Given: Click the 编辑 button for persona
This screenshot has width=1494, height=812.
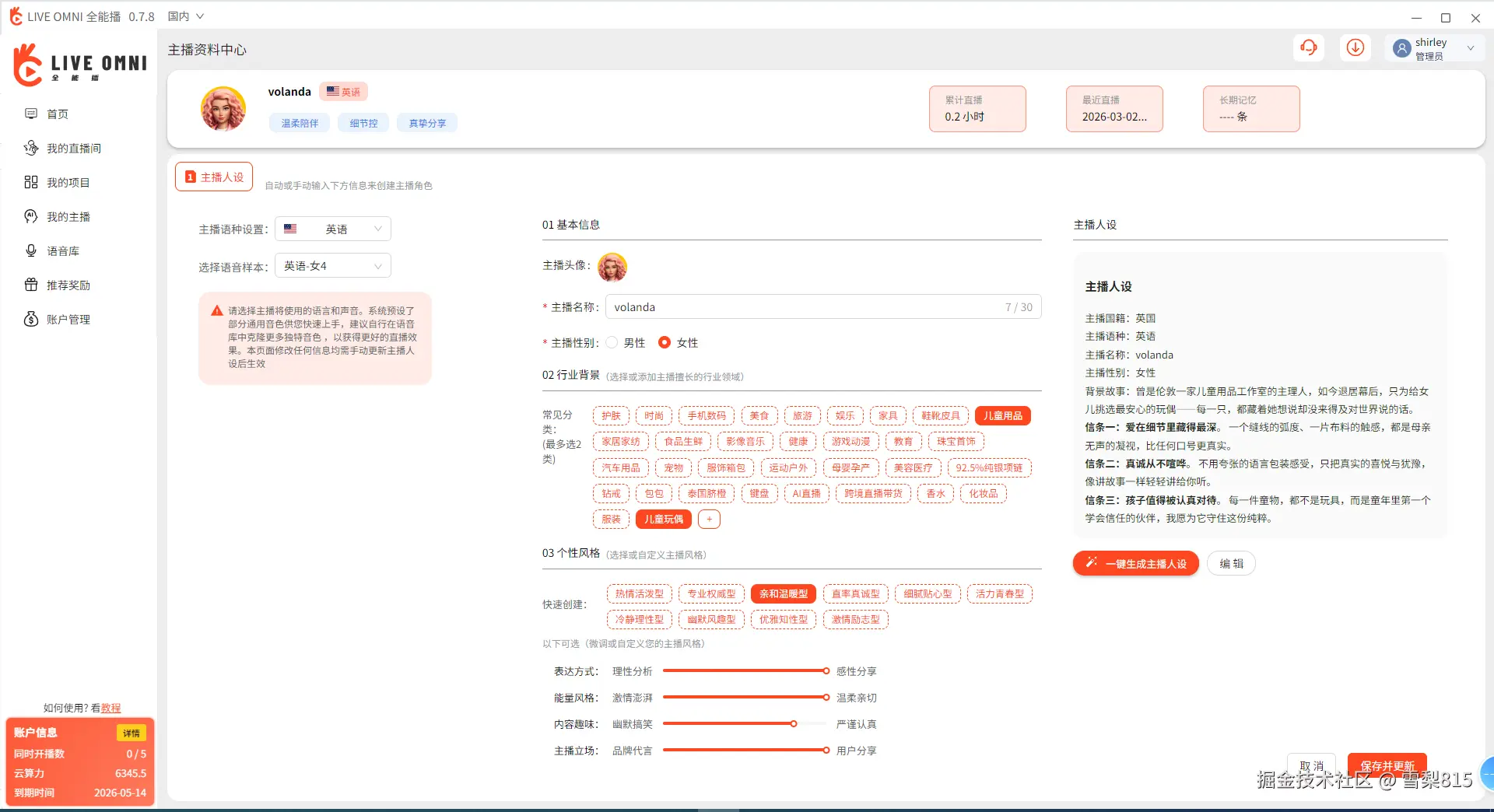Looking at the screenshot, I should [x=1231, y=563].
